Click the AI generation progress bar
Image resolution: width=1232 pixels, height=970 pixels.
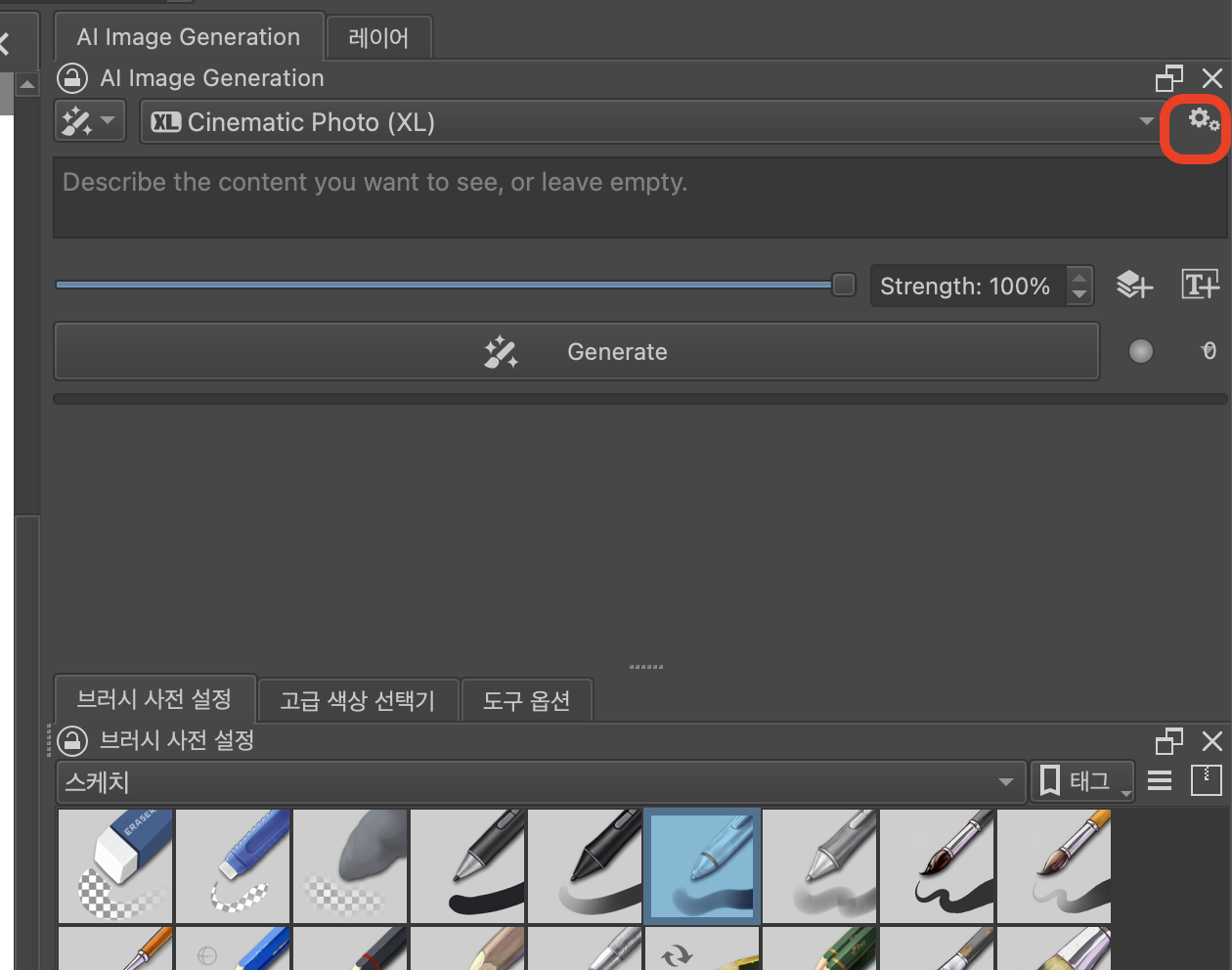click(x=639, y=399)
